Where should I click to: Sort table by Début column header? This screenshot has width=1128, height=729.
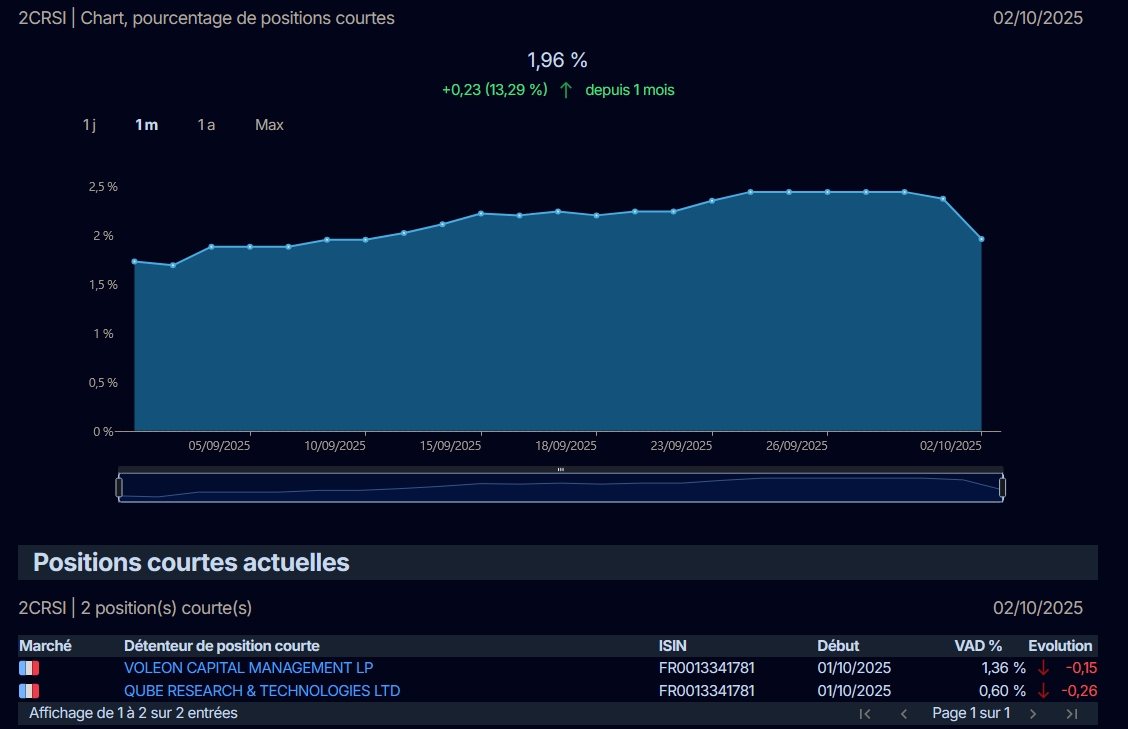(838, 646)
